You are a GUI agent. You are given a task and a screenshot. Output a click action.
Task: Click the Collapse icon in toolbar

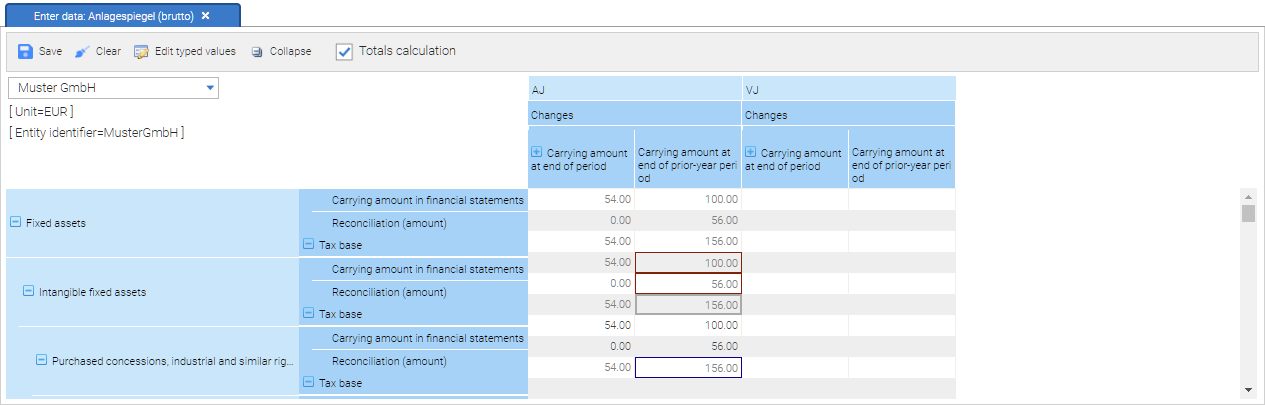click(x=258, y=51)
